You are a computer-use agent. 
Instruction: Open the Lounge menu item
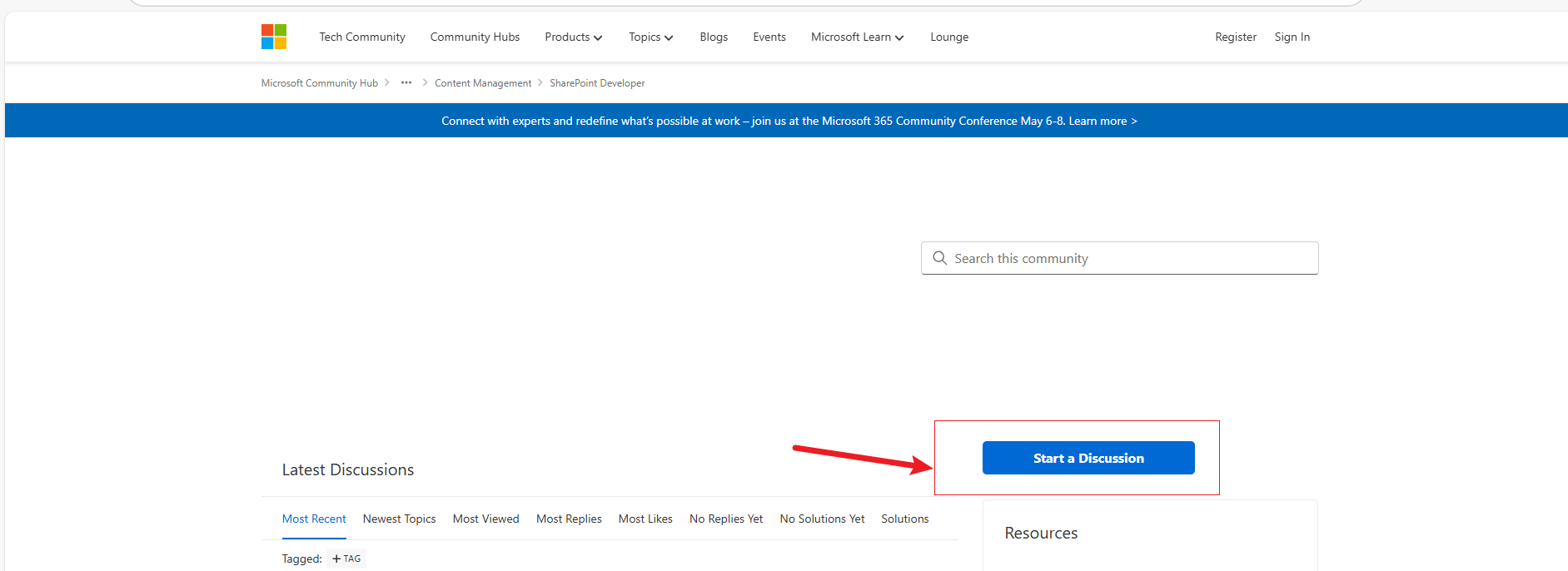coord(949,37)
